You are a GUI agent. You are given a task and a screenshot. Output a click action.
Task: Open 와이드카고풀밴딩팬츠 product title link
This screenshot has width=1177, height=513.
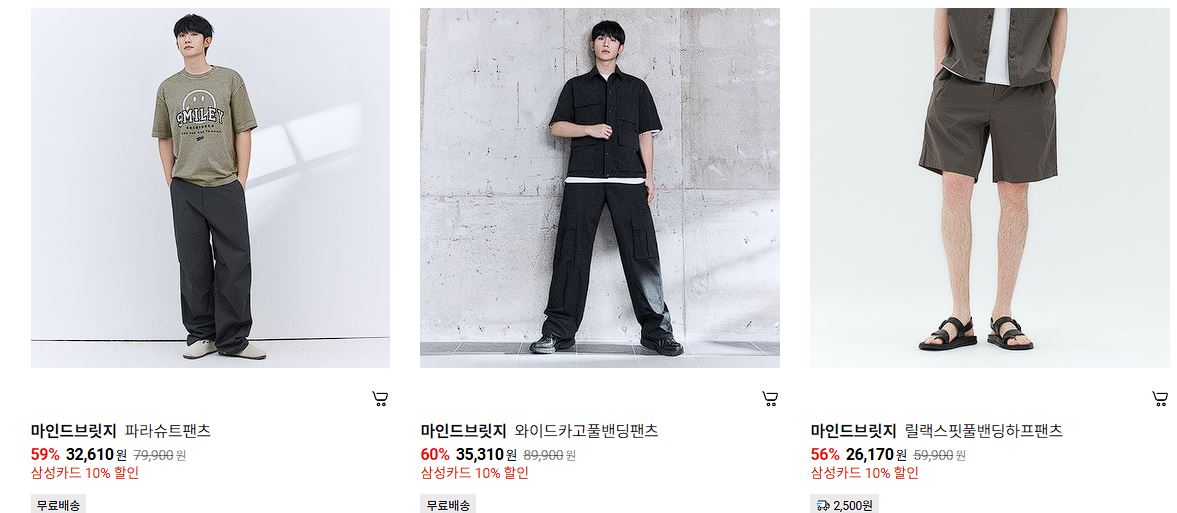[x=586, y=431]
